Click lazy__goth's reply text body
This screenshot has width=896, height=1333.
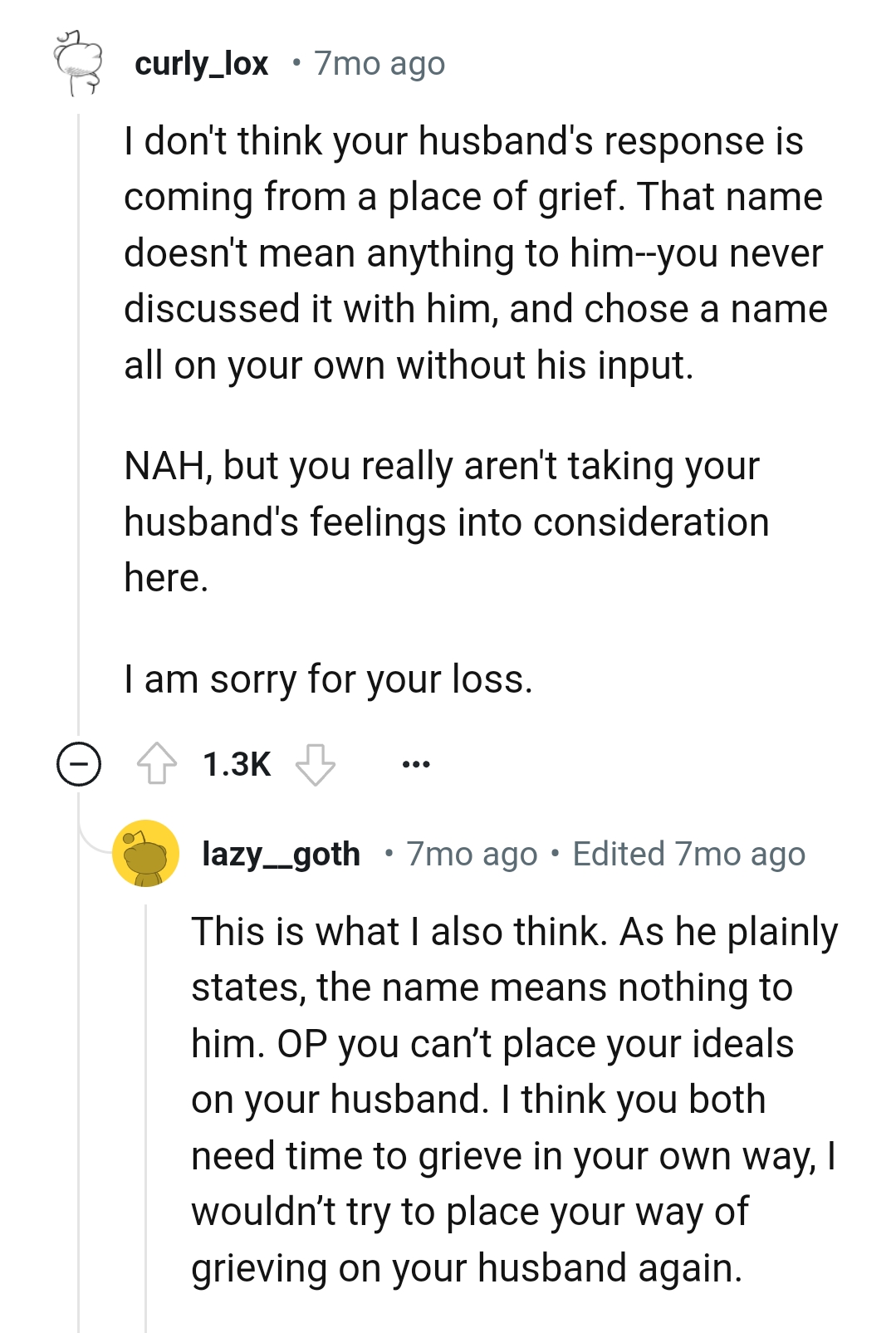click(513, 1100)
